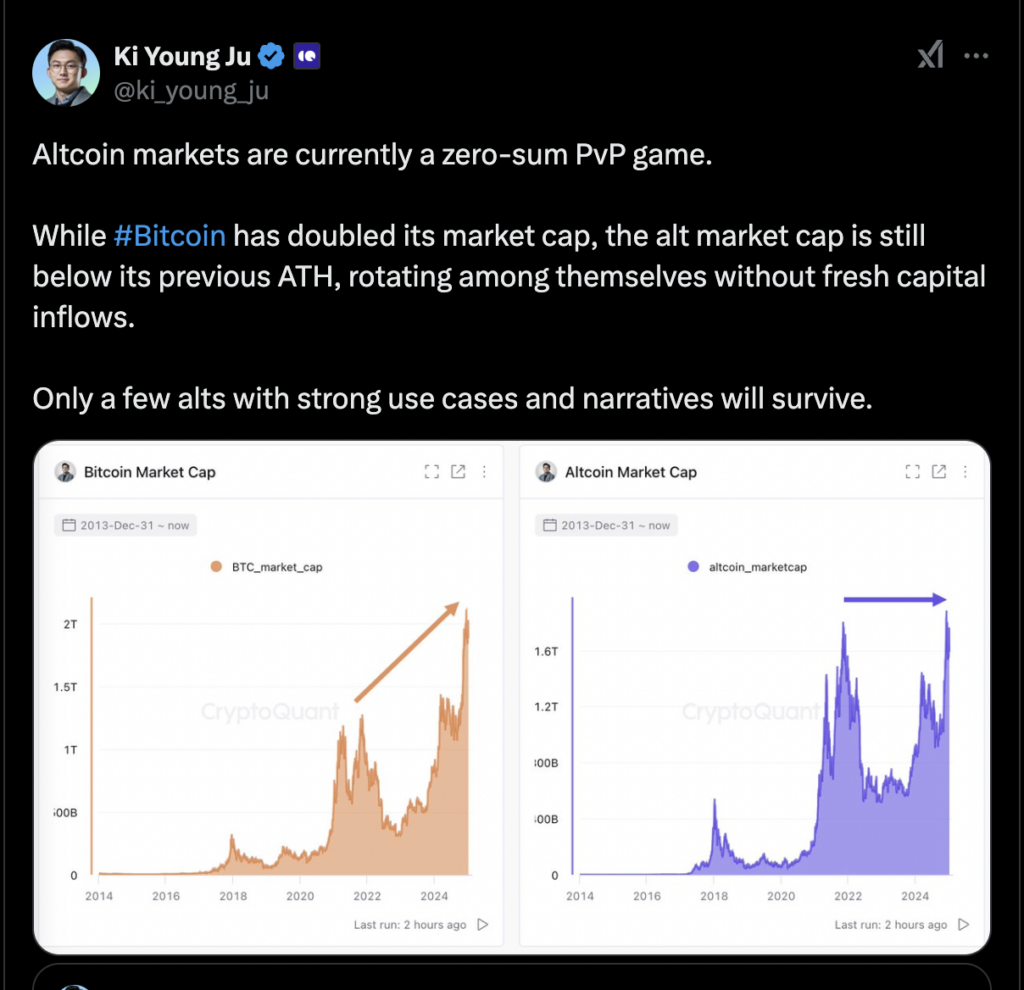Click the CryptoQuant affiliation badge

coord(306,56)
